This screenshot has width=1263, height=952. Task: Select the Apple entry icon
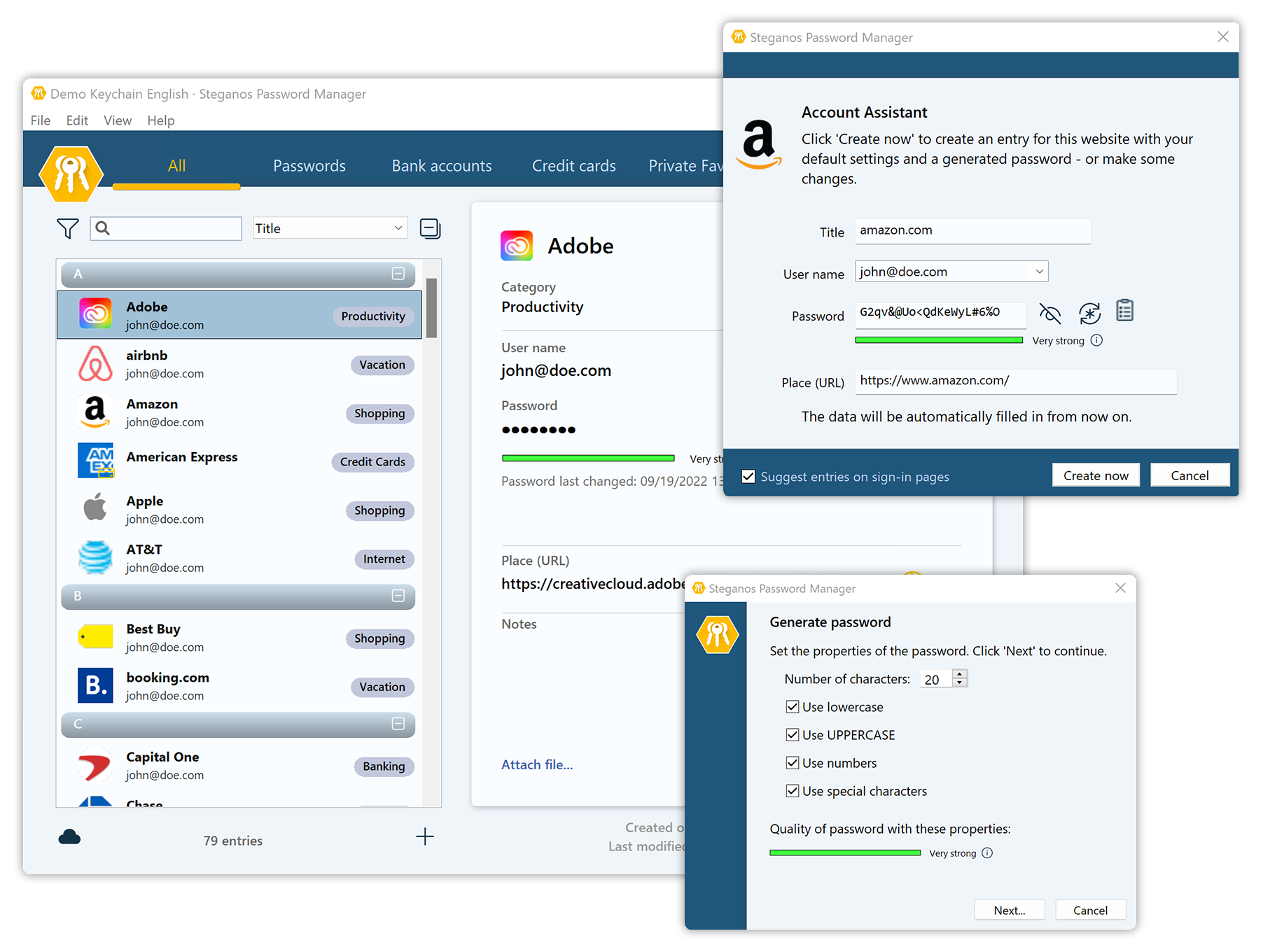click(95, 507)
